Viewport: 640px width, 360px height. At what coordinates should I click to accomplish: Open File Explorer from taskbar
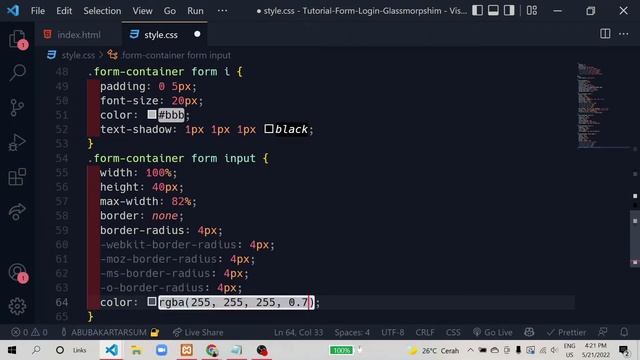coord(136,350)
